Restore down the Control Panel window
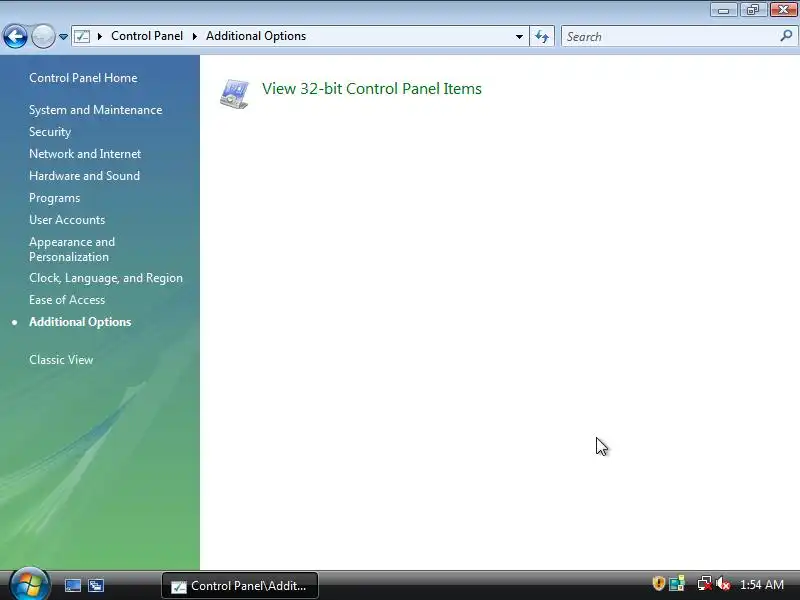The width and height of the screenshot is (800, 600). (753, 10)
